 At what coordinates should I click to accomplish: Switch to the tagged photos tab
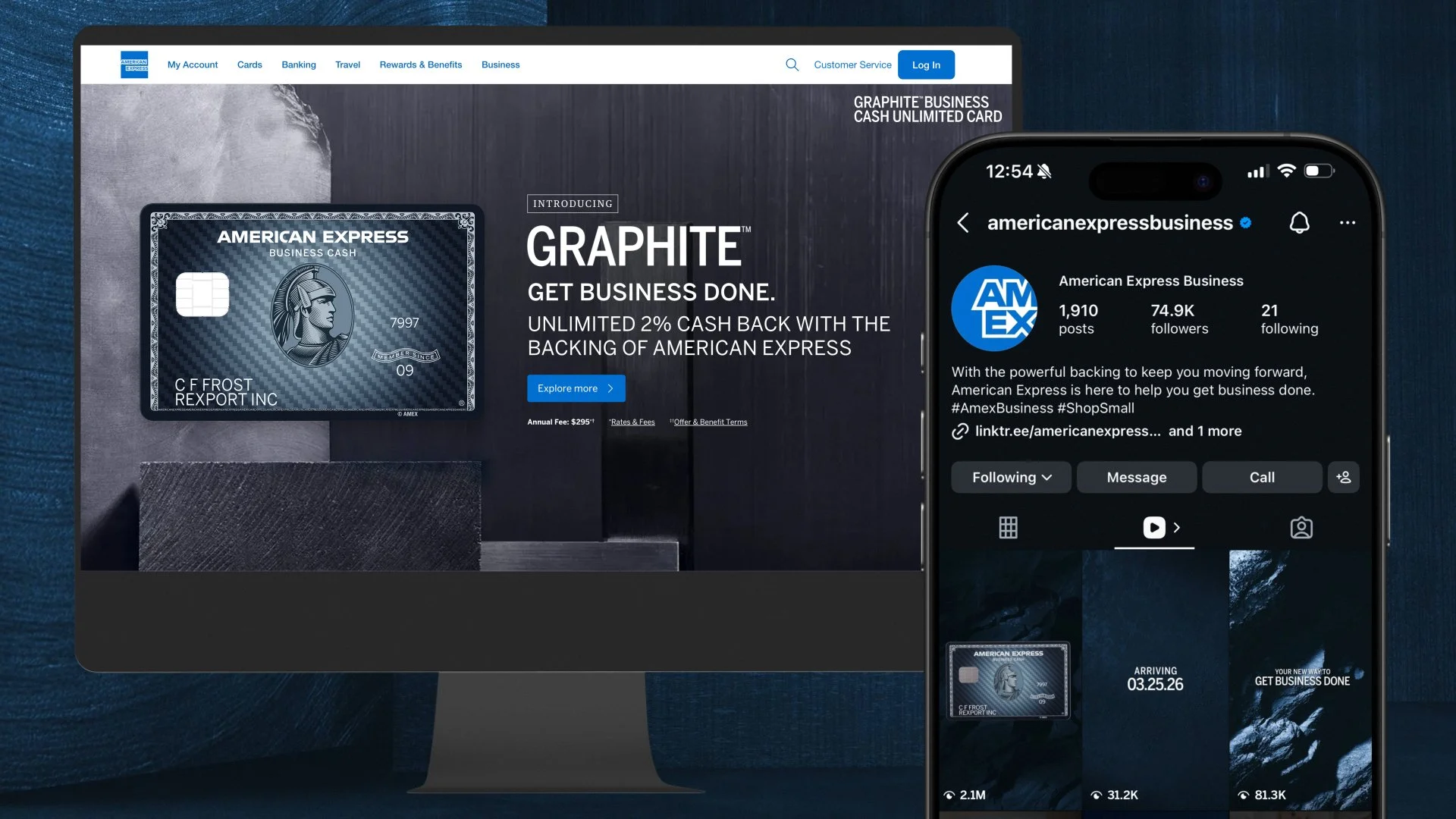pyautogui.click(x=1301, y=527)
